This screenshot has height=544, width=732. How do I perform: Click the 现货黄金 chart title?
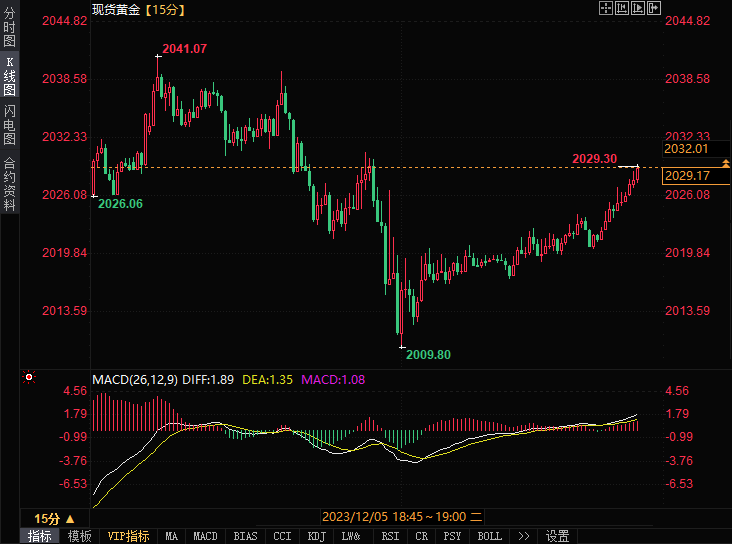[116, 9]
